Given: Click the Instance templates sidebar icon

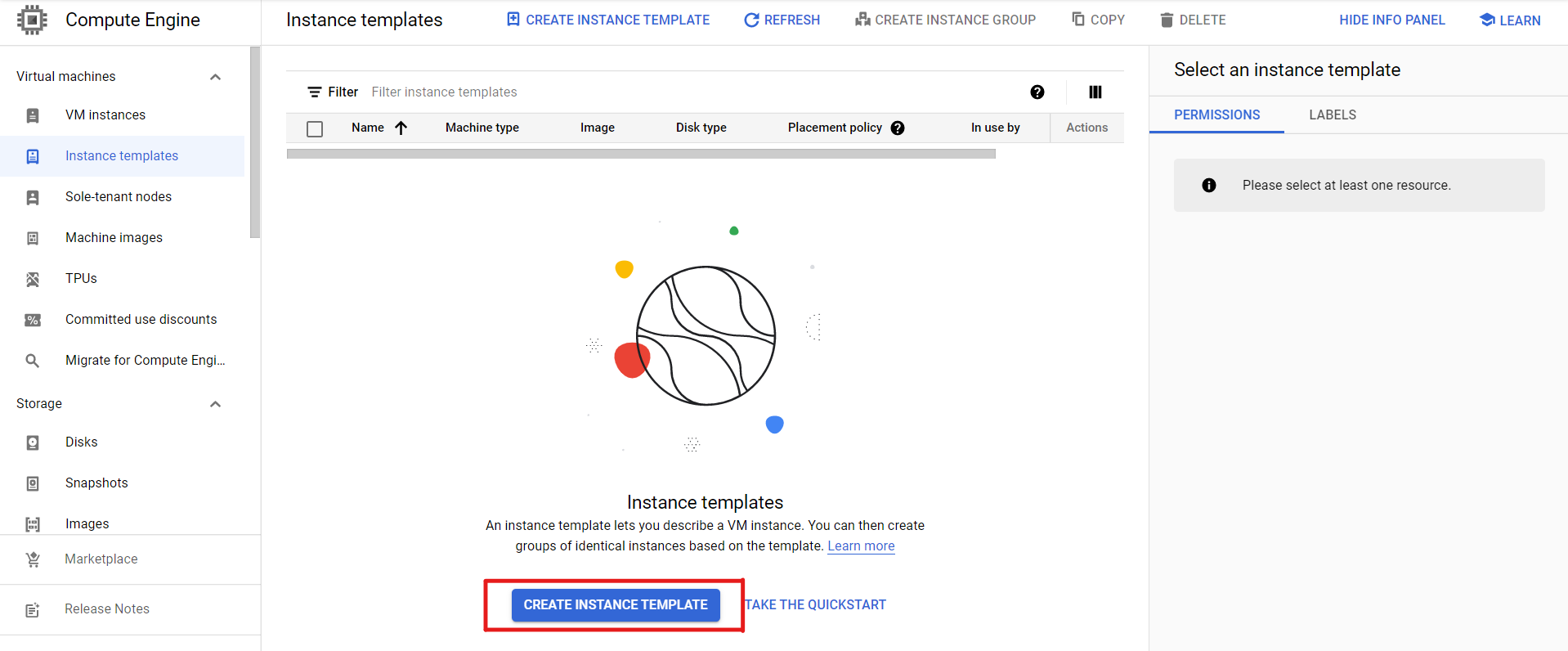Looking at the screenshot, I should pos(33,156).
